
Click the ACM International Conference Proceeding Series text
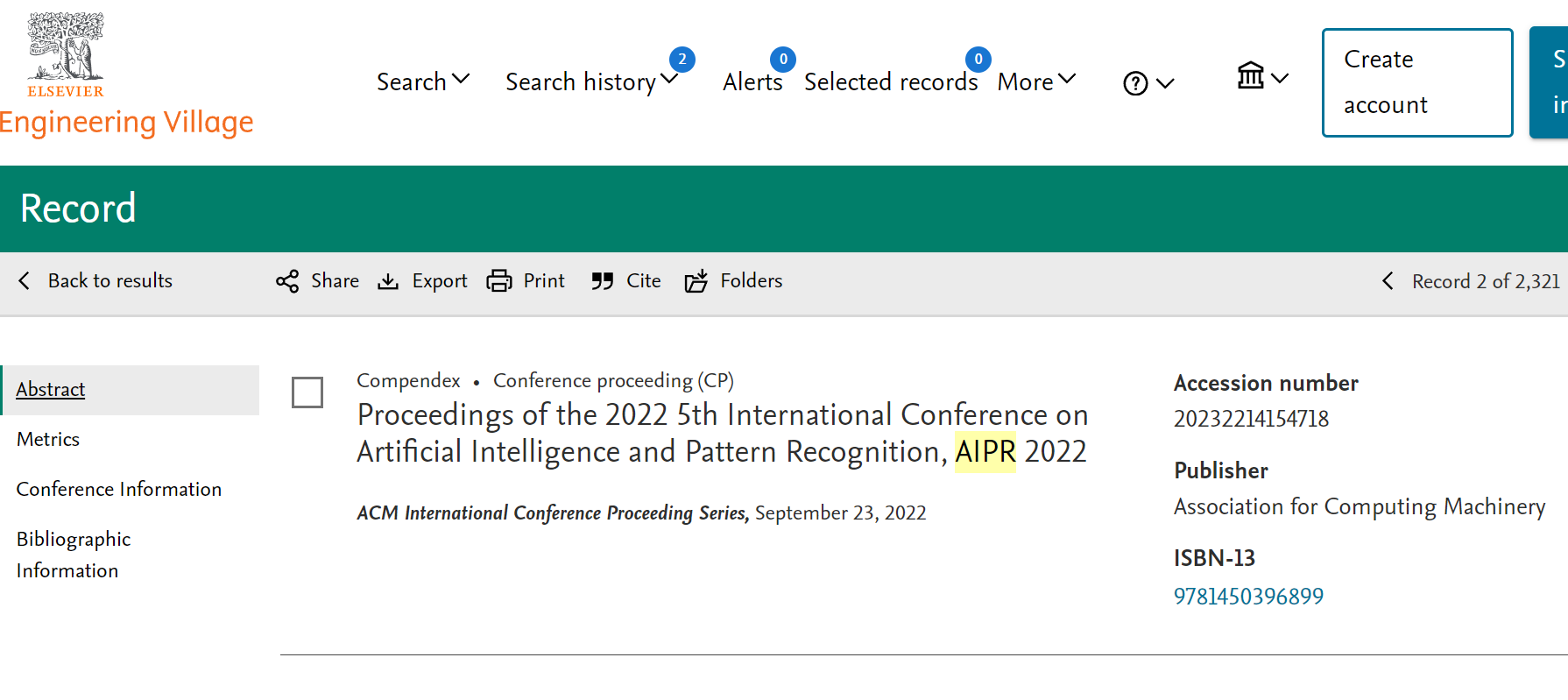553,513
